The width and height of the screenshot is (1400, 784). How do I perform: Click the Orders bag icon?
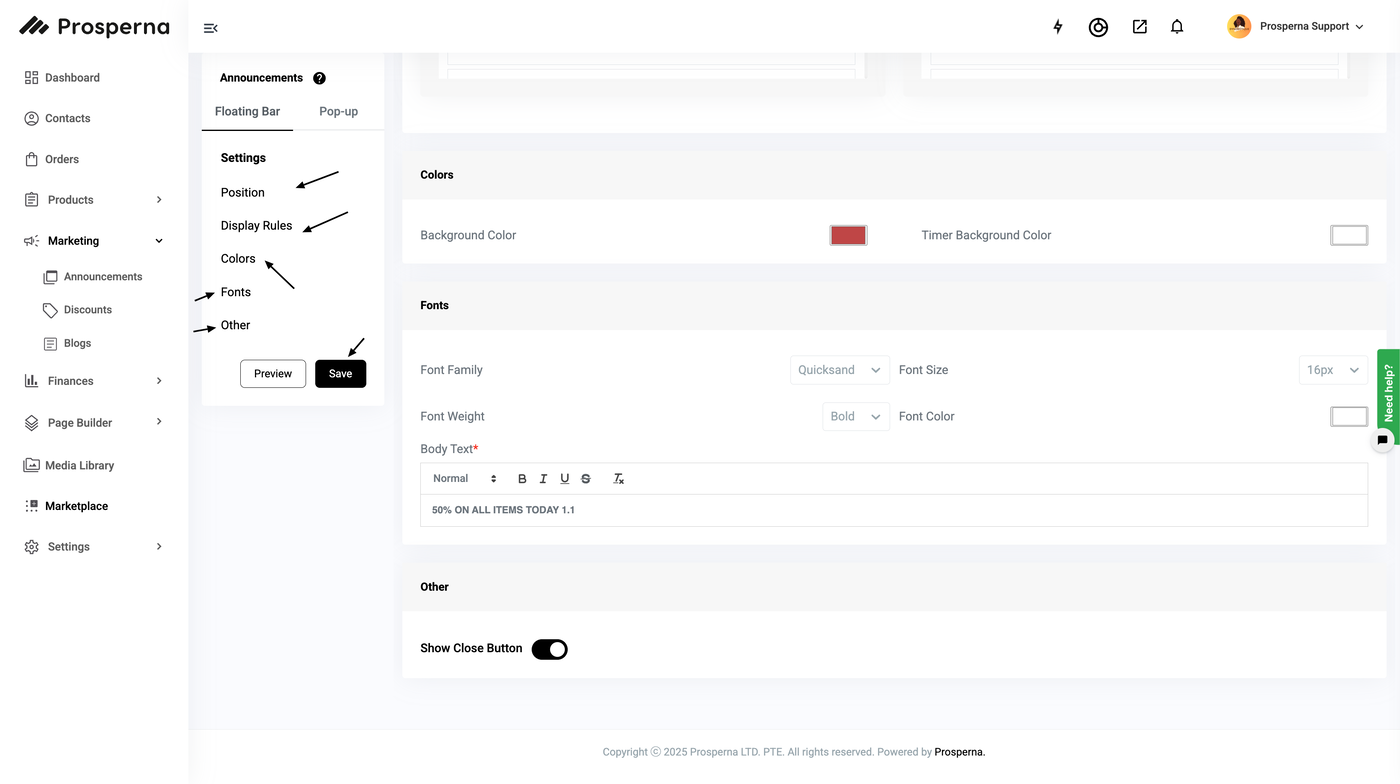click(31, 159)
